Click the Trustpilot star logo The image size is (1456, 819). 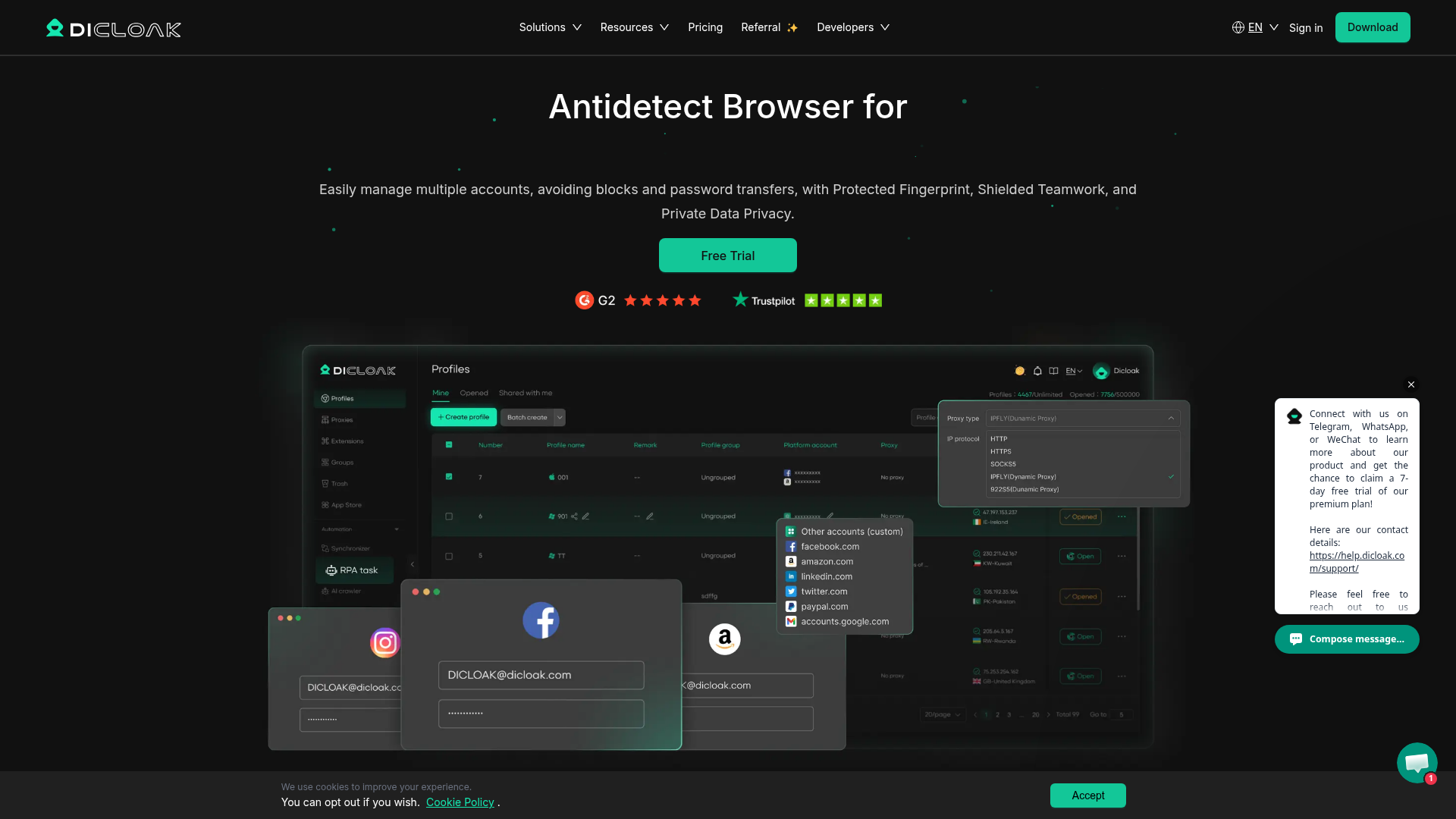tap(740, 300)
